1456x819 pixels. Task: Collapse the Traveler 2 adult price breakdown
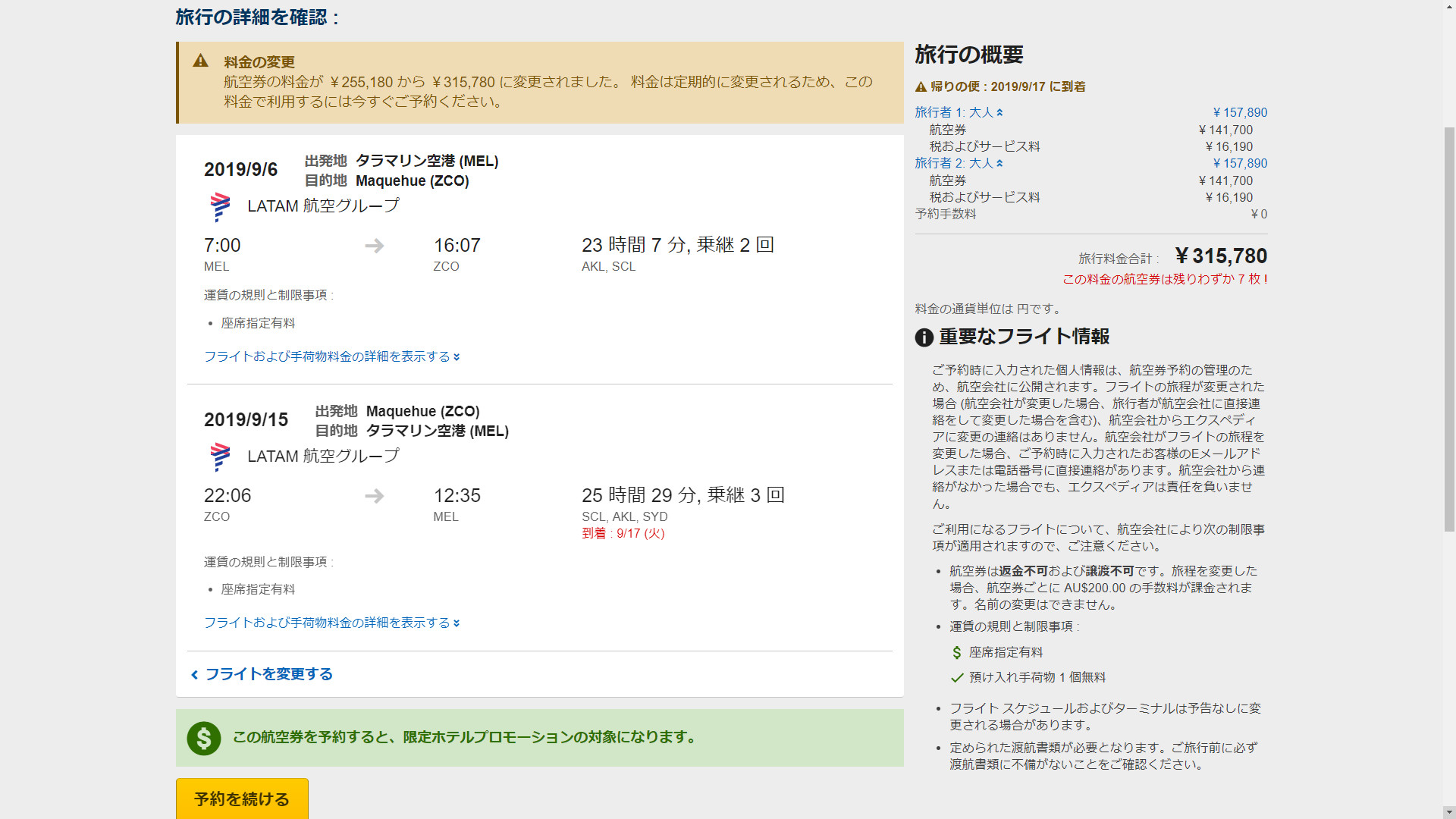click(959, 163)
